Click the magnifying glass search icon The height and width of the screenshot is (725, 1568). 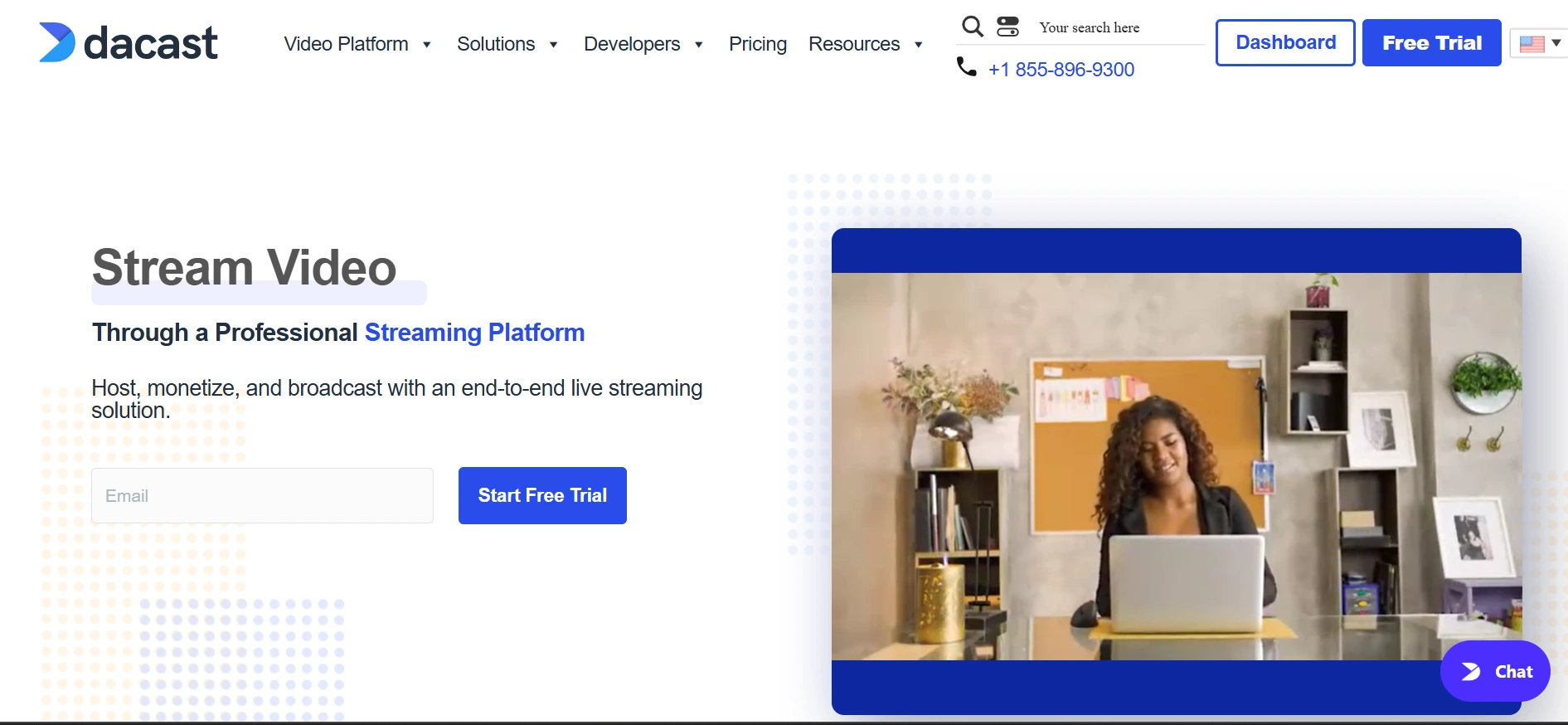tap(972, 27)
